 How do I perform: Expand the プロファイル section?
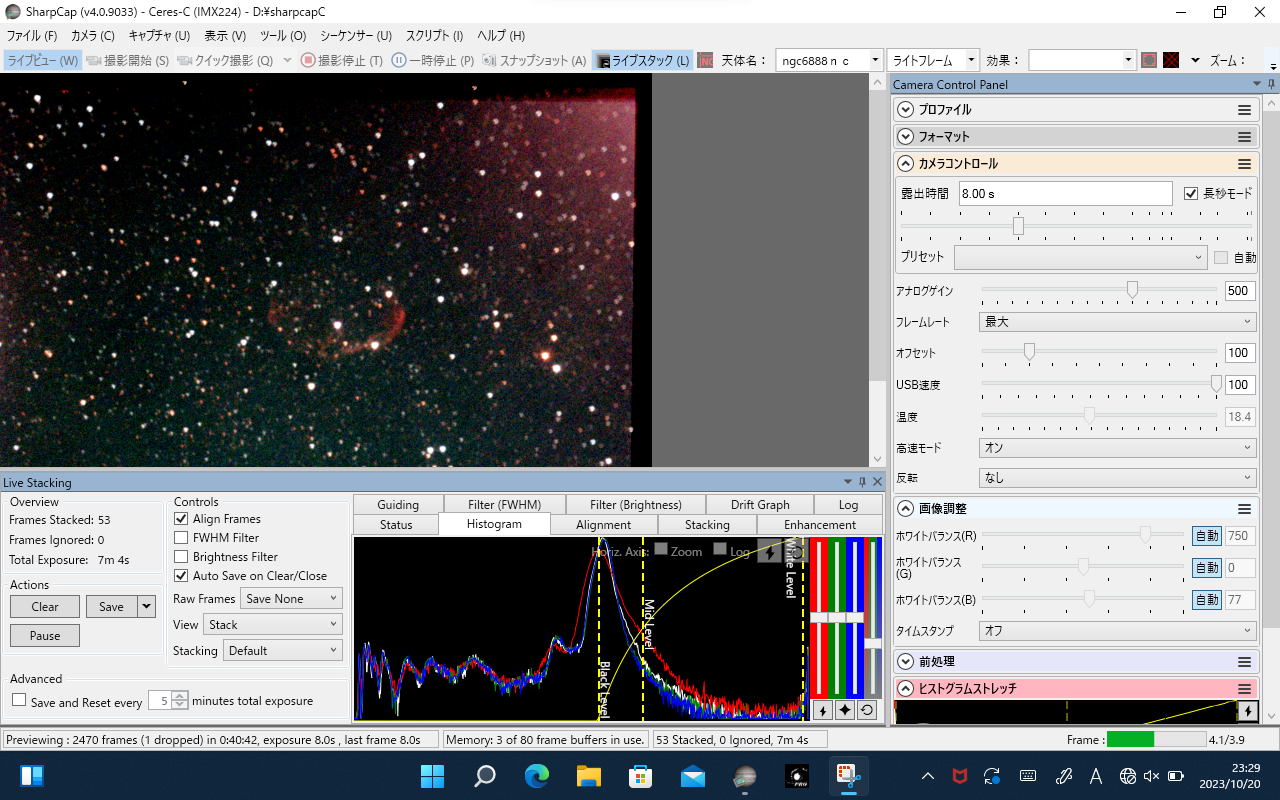pyautogui.click(x=906, y=110)
